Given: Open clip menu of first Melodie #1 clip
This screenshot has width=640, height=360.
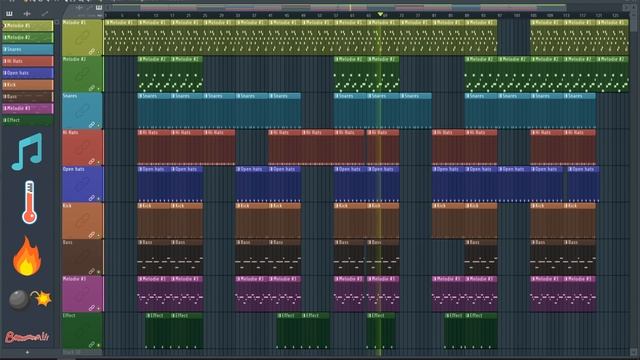Looking at the screenshot, I should coord(107,23).
